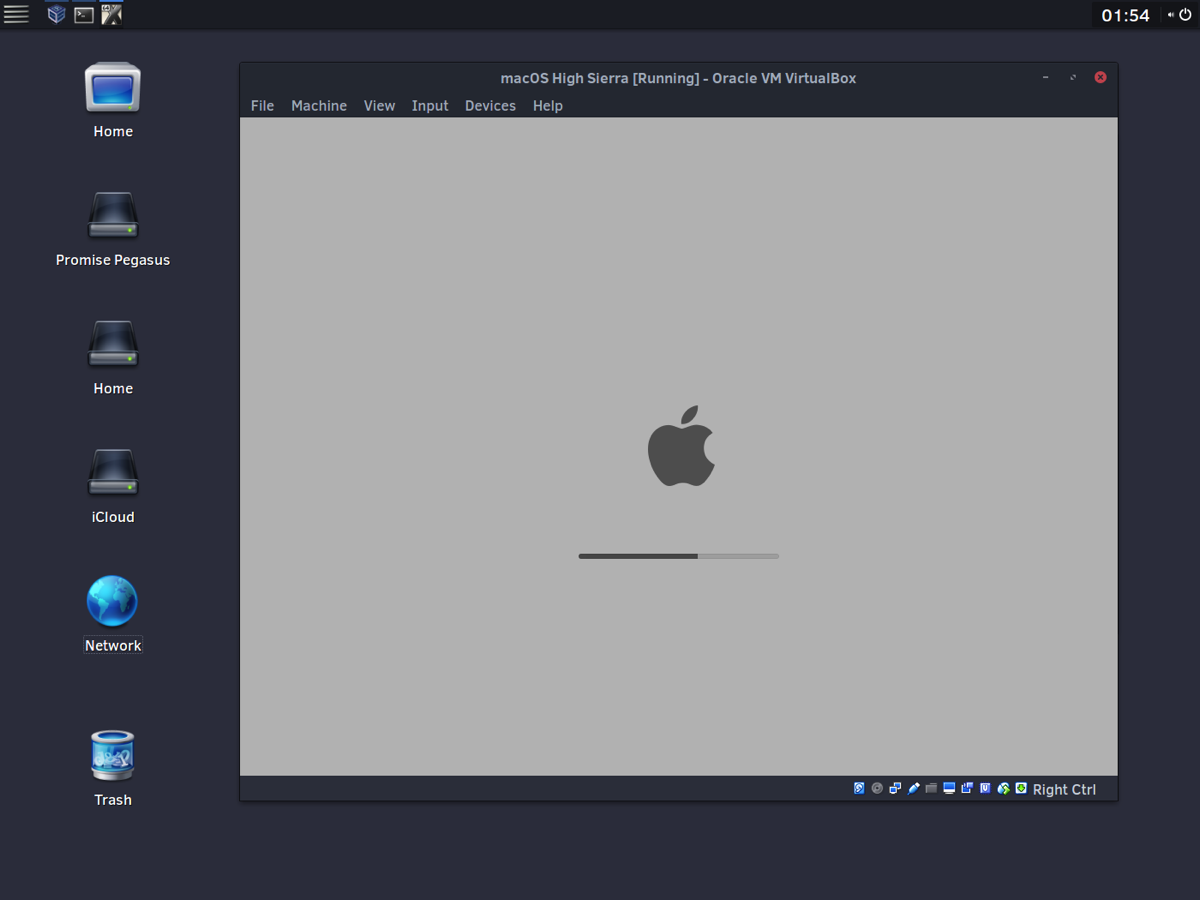This screenshot has height=900, width=1200.
Task: Open the Input menu
Action: coord(430,106)
